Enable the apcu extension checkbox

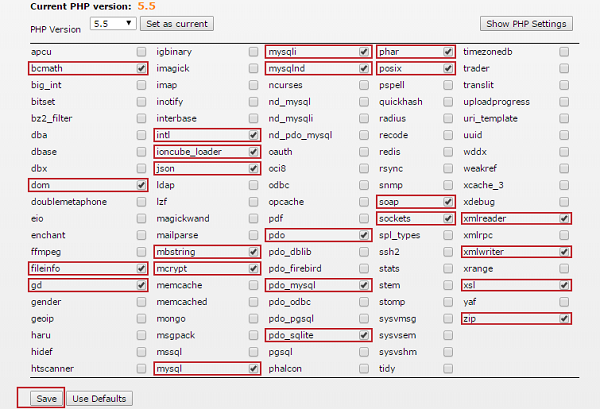(140, 51)
